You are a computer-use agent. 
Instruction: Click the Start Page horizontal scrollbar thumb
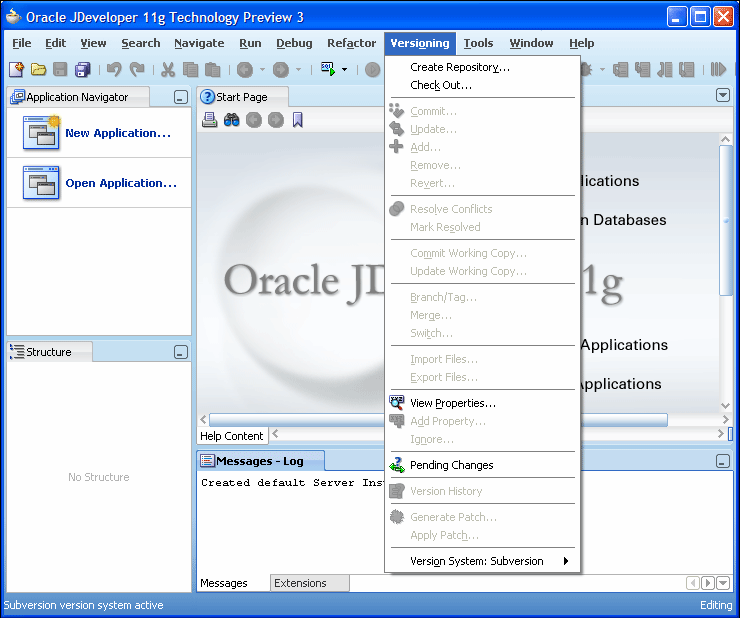pyautogui.click(x=438, y=419)
